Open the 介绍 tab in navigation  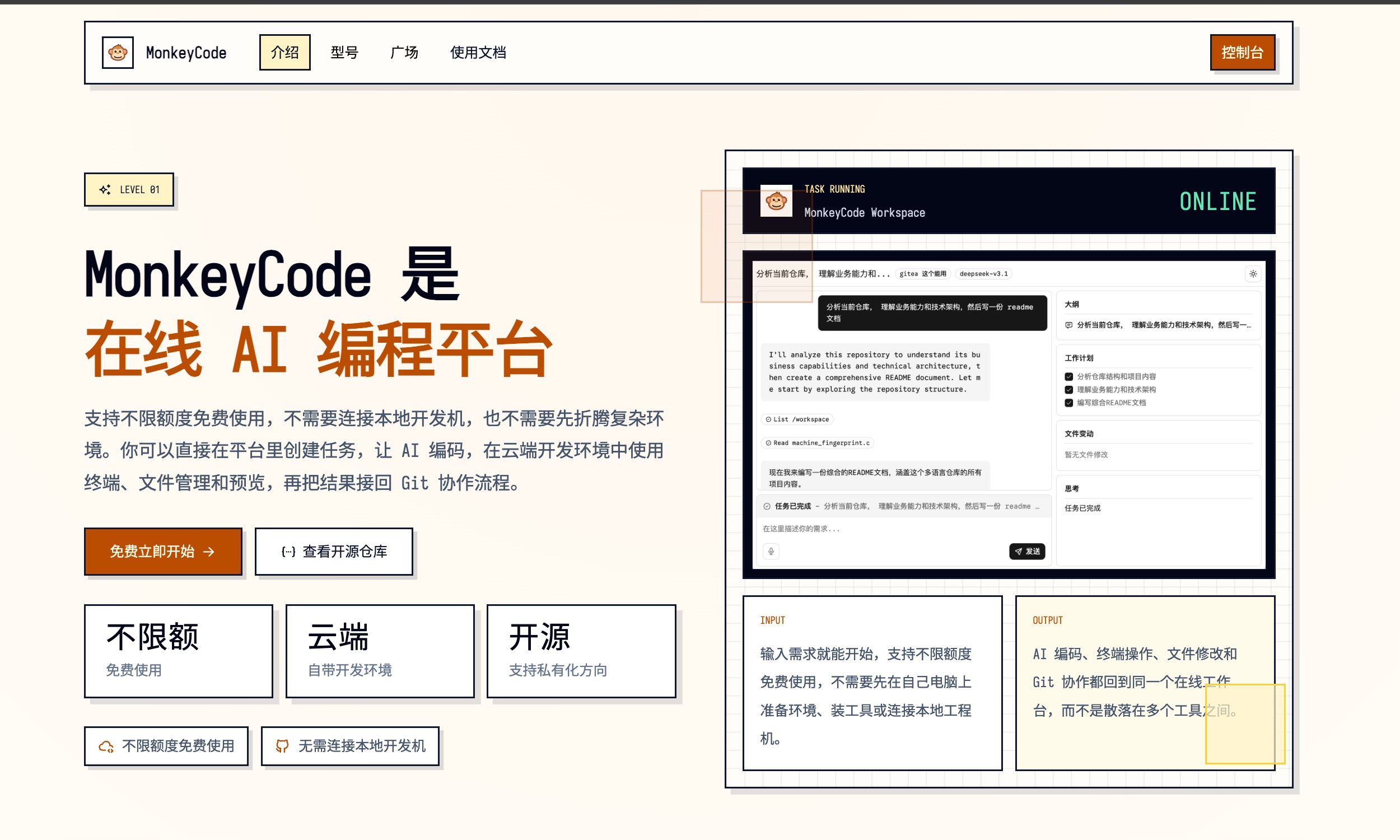tap(284, 53)
